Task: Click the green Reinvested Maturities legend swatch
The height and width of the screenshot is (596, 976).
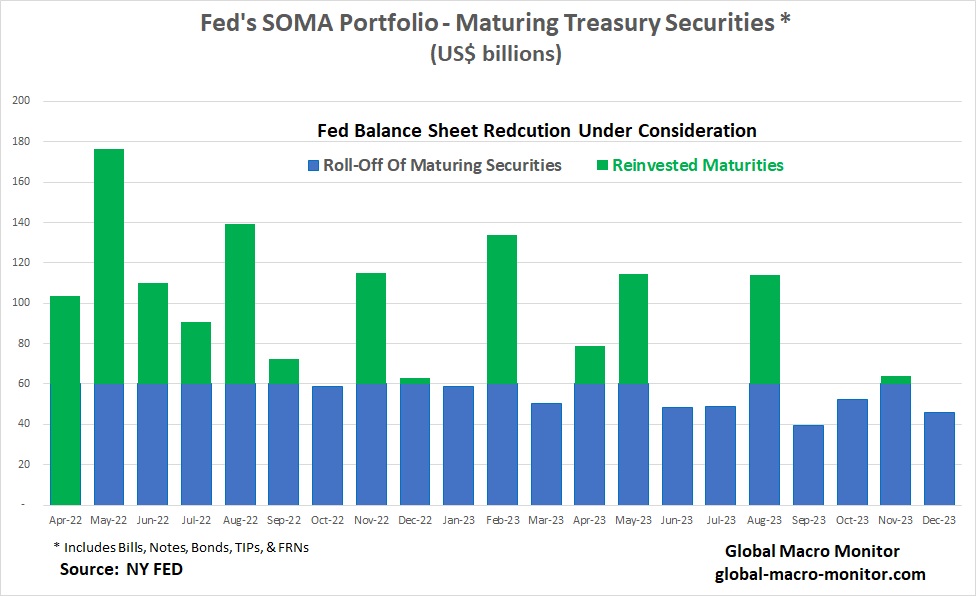Action: click(602, 165)
